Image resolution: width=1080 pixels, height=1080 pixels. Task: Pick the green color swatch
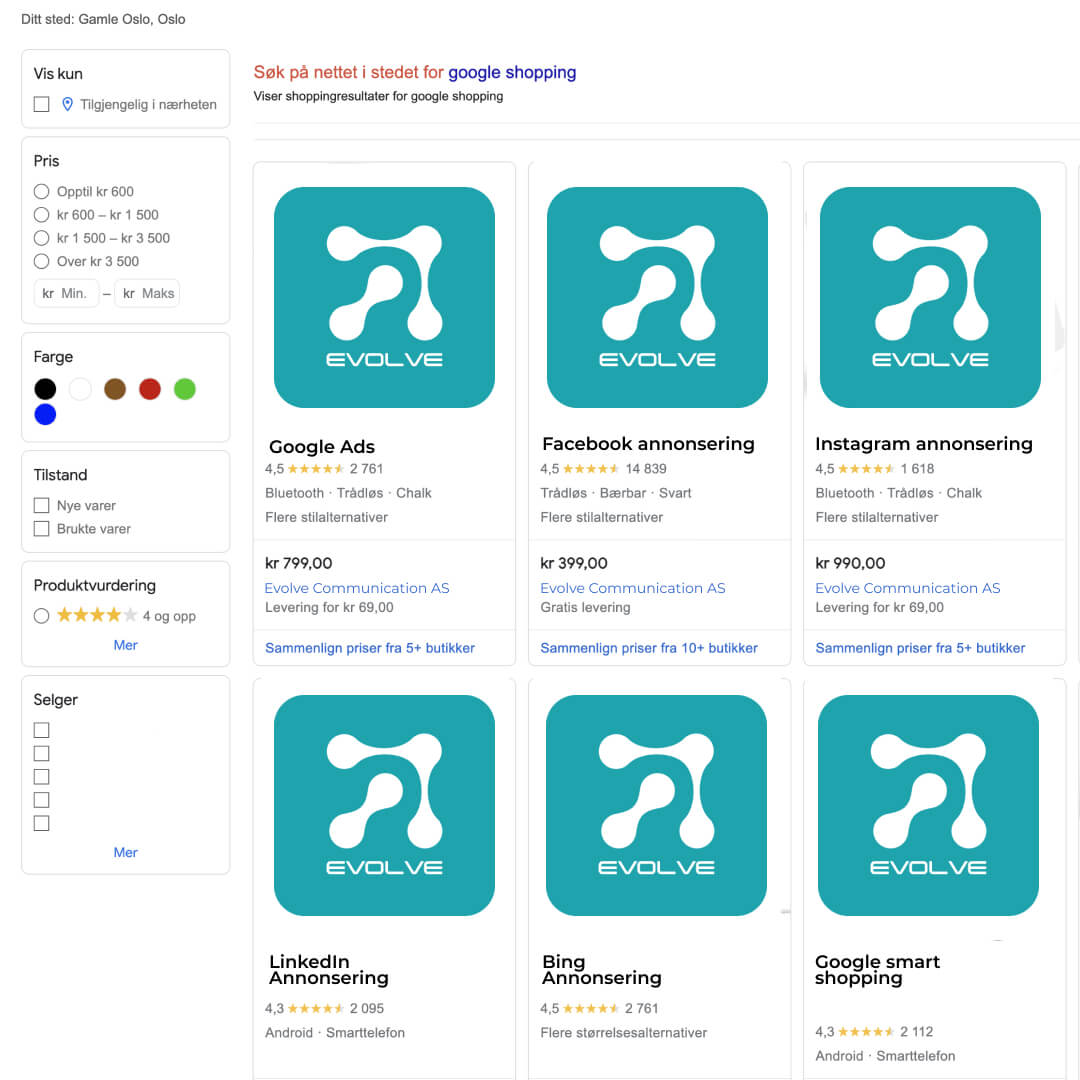click(185, 389)
